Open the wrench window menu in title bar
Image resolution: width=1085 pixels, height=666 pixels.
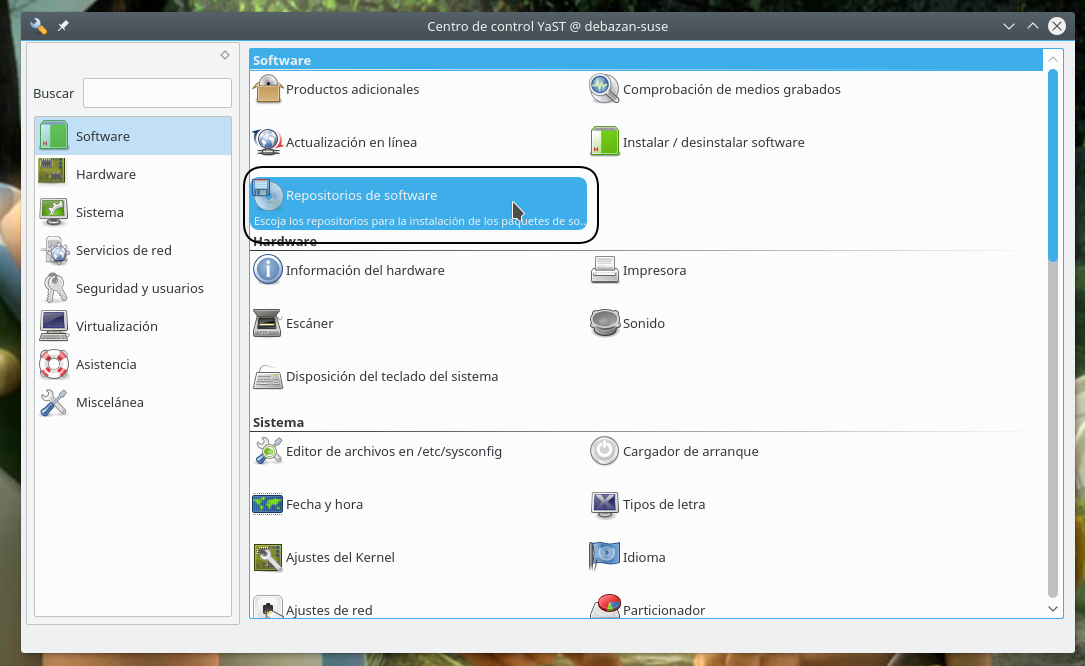tap(38, 26)
